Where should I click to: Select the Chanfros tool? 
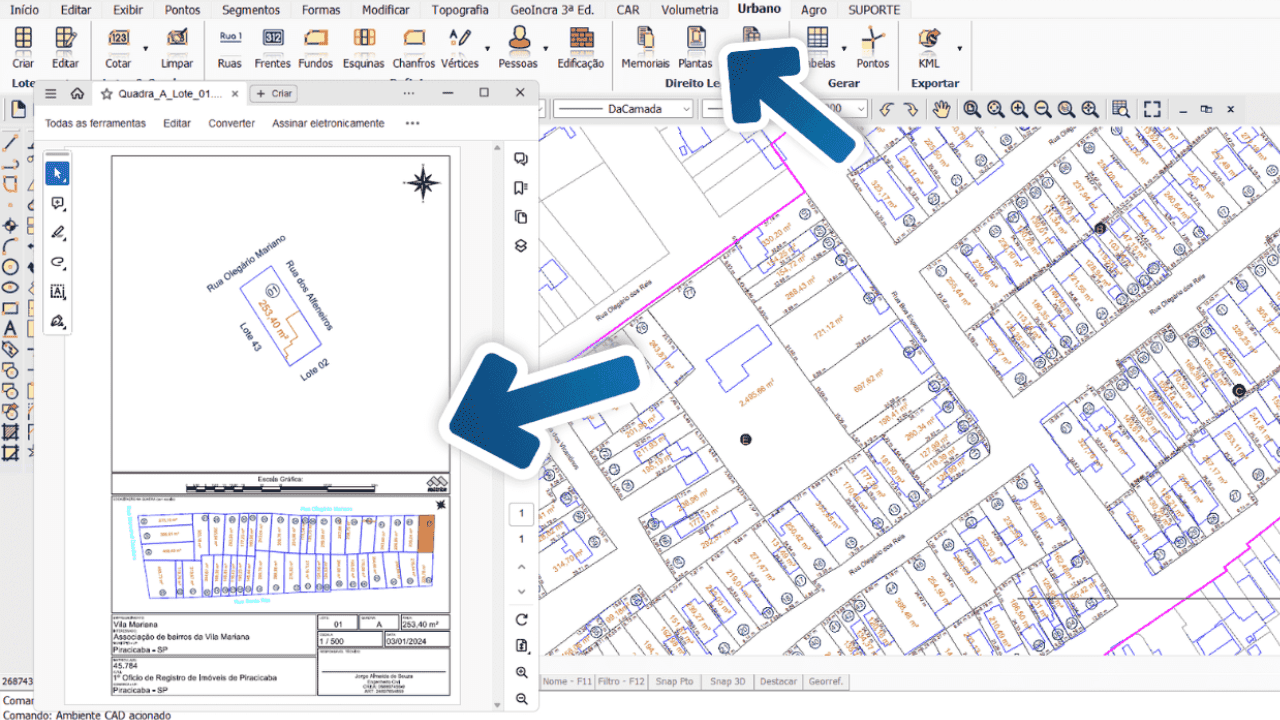413,40
